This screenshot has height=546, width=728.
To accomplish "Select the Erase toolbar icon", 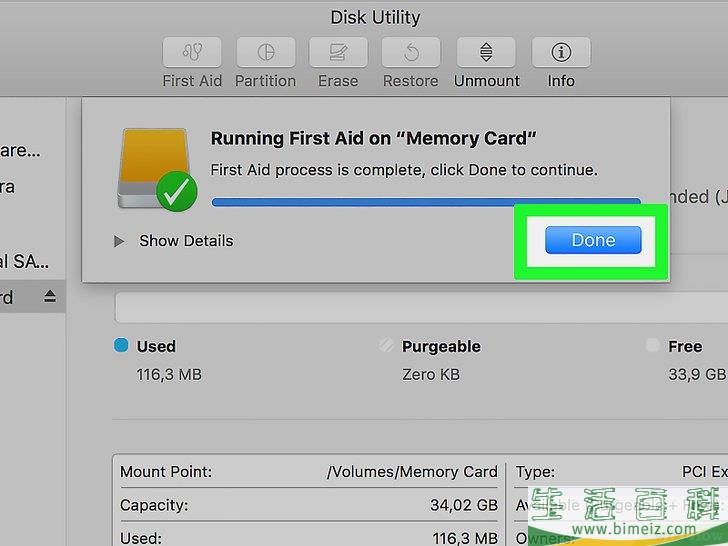I will tap(338, 52).
